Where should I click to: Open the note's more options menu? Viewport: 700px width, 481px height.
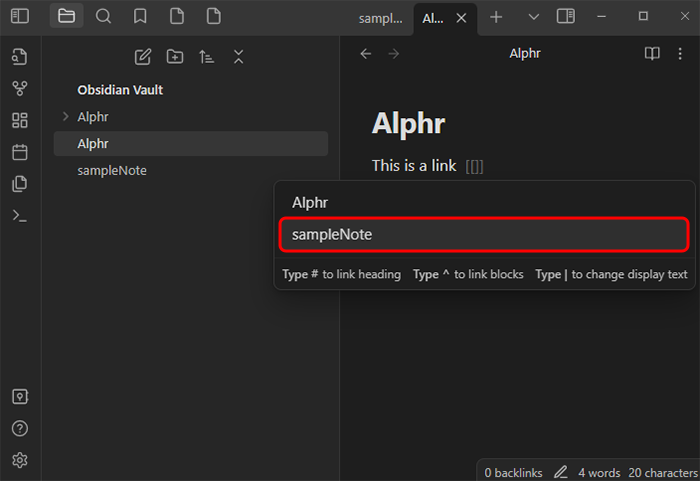tap(680, 54)
